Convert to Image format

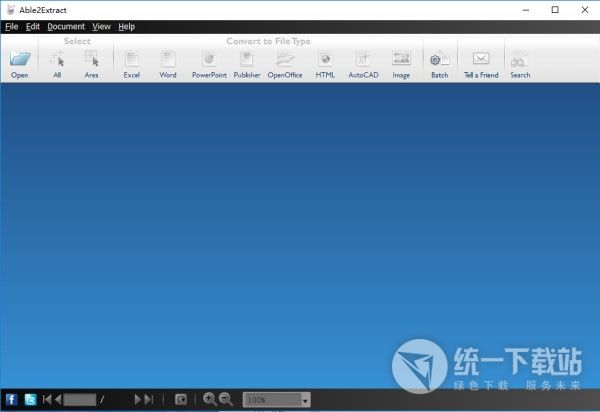tap(401, 59)
